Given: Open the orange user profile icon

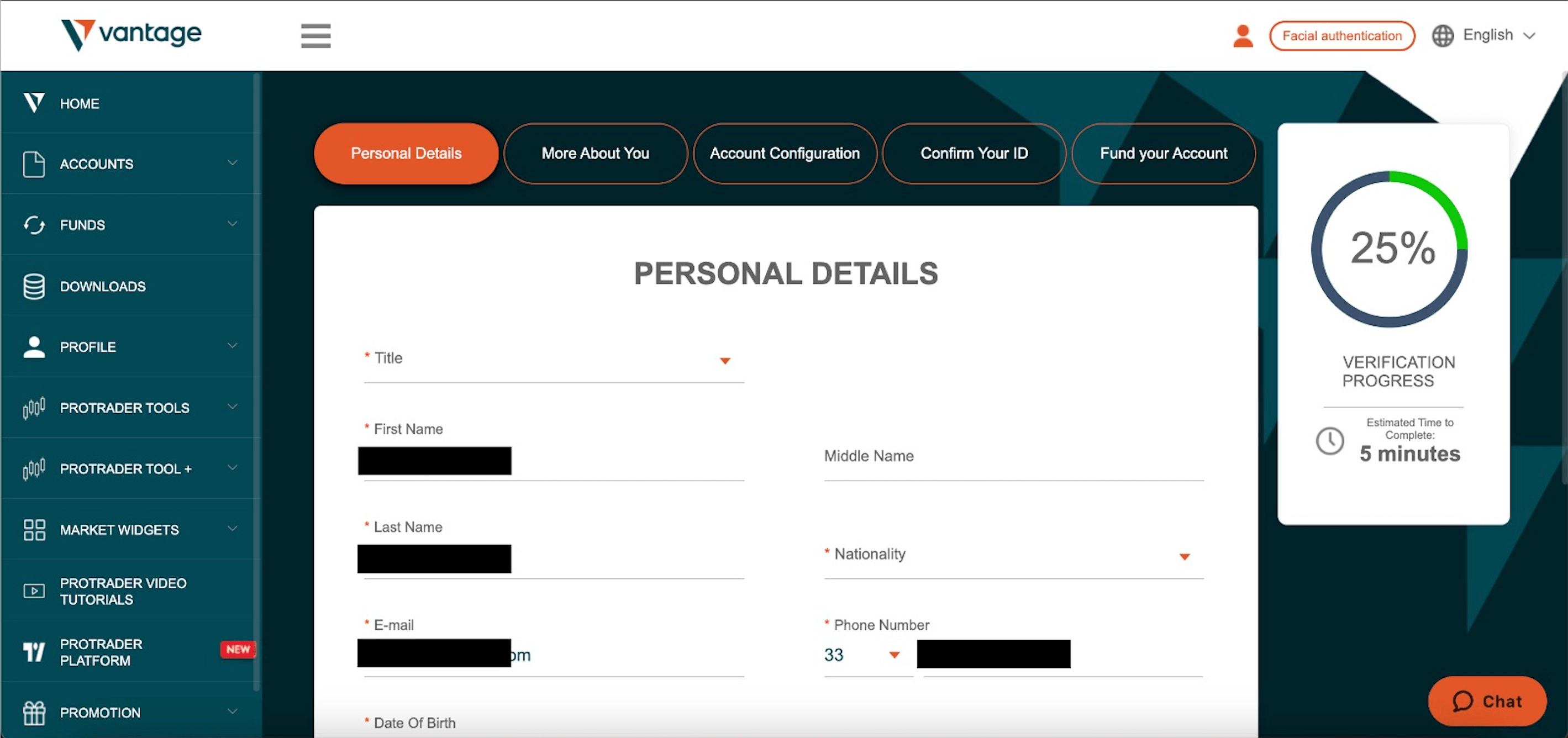Looking at the screenshot, I should click(1243, 36).
